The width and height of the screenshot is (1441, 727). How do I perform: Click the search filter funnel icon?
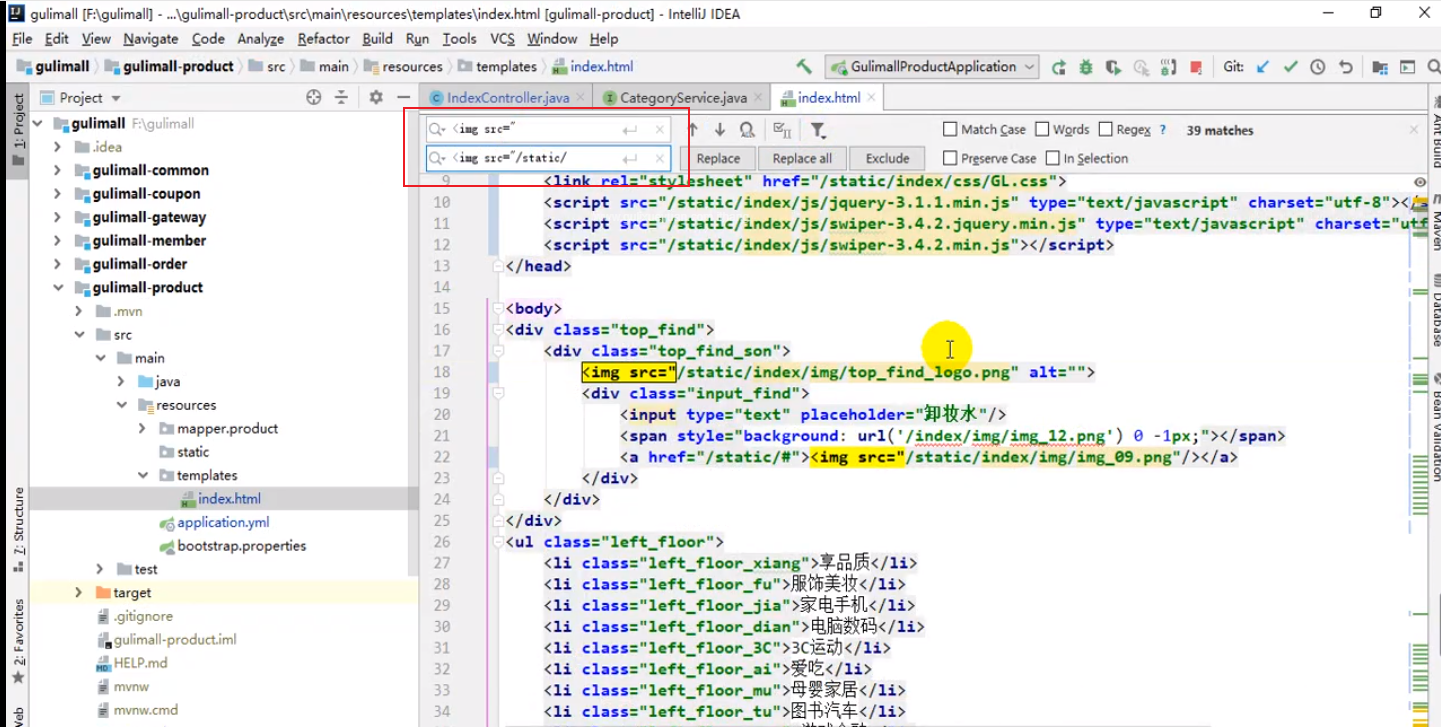click(818, 130)
